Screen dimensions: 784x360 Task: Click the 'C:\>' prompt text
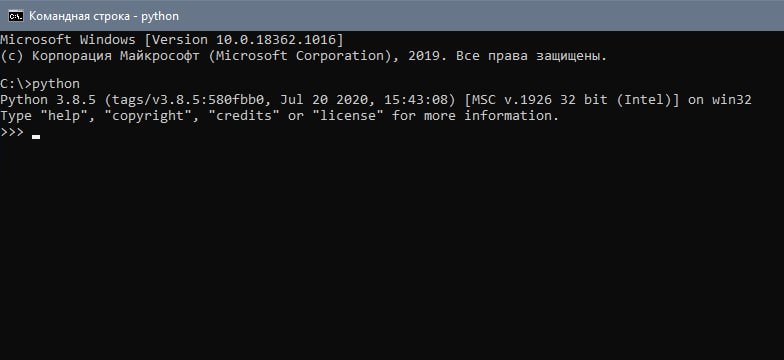[16, 84]
